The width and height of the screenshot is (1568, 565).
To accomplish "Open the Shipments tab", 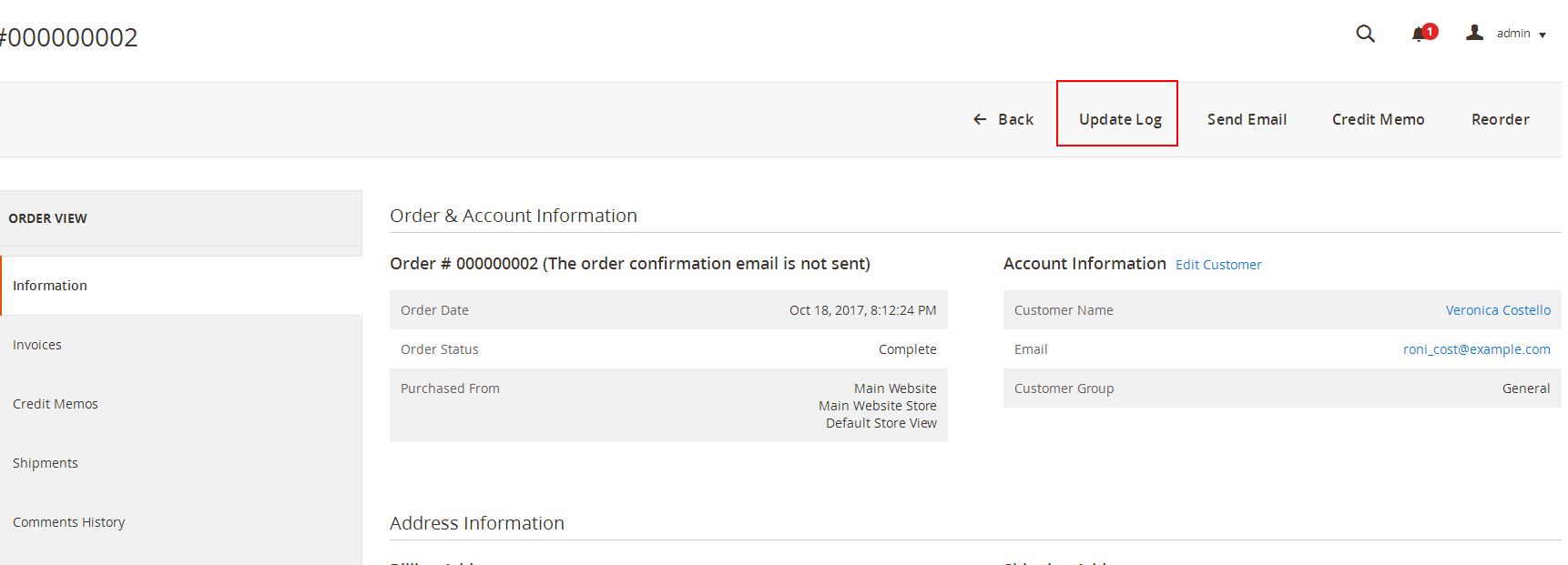I will (x=181, y=463).
